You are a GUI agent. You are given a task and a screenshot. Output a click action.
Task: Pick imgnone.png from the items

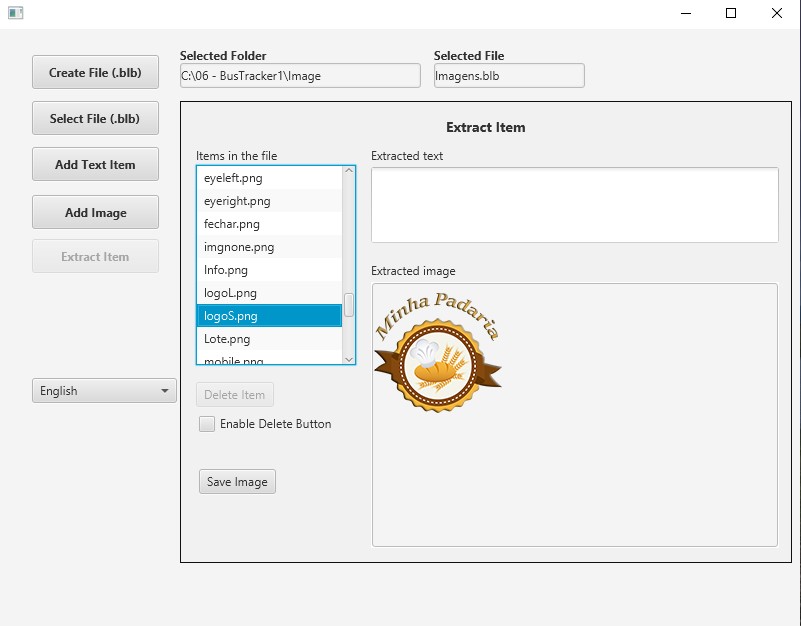[x=269, y=247]
